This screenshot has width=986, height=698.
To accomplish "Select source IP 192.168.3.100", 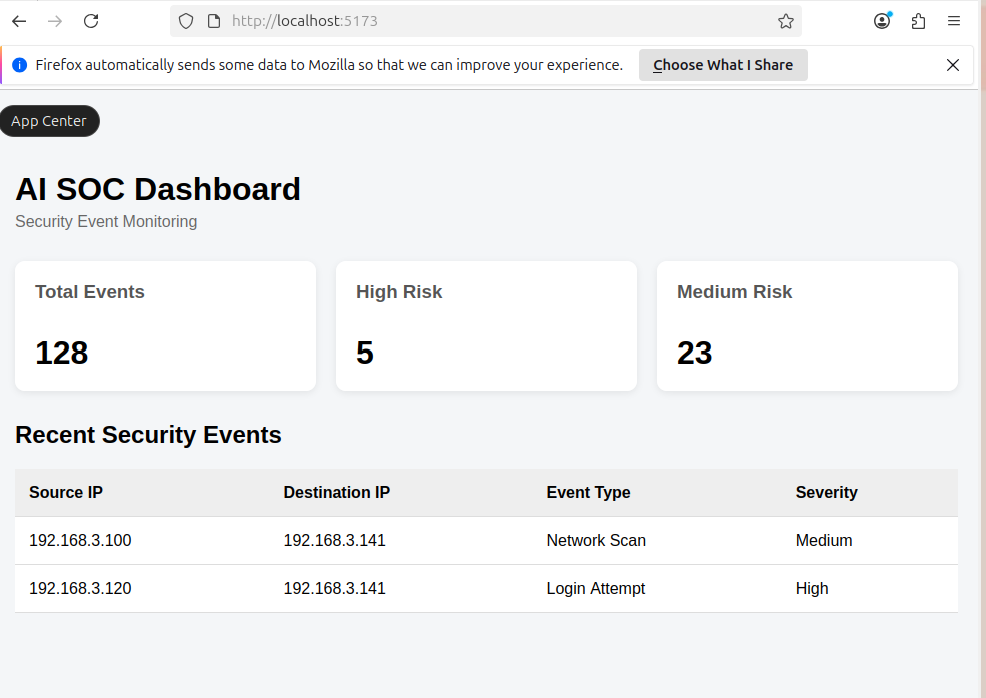I will click(x=80, y=540).
